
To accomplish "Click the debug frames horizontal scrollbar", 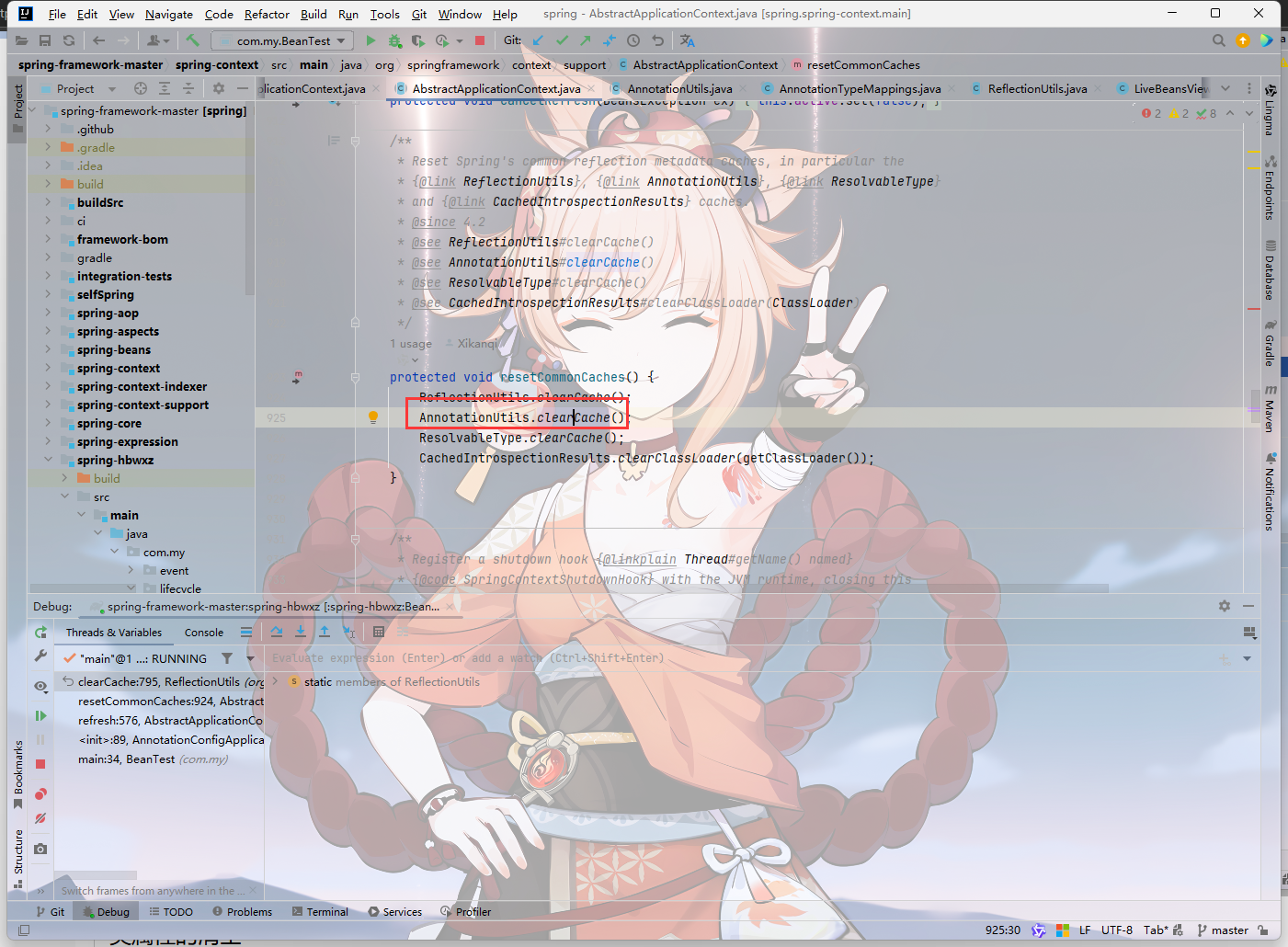I will tap(96, 875).
